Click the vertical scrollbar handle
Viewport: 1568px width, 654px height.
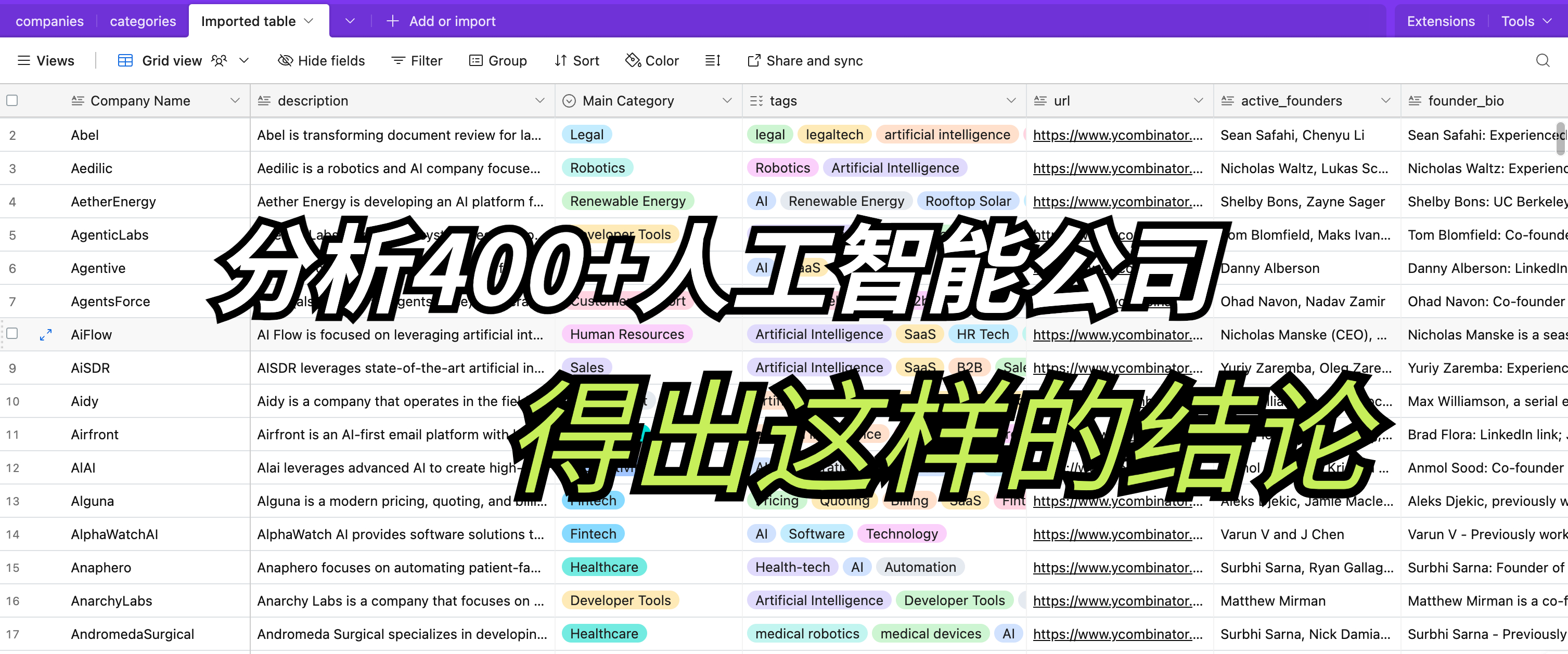[x=1560, y=139]
